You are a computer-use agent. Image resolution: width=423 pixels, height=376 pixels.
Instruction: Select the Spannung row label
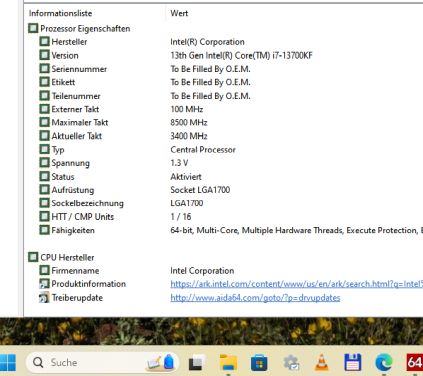[71, 163]
